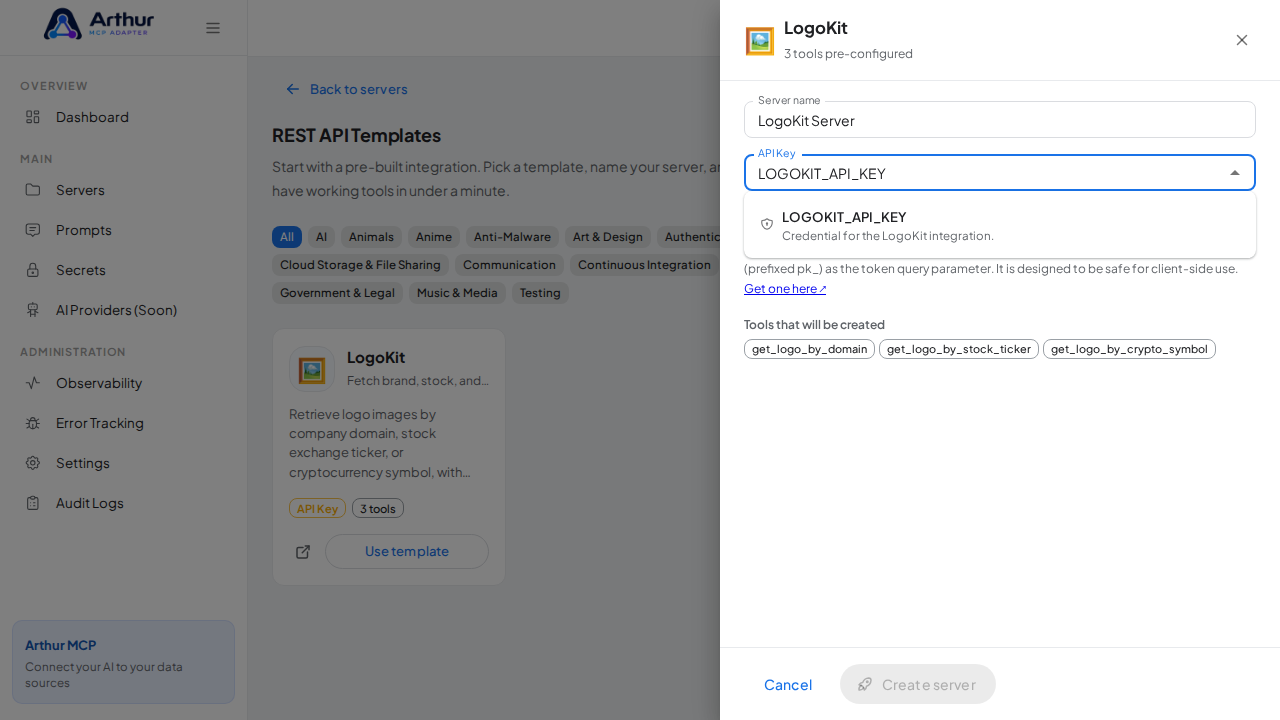Image resolution: width=1280 pixels, height=720 pixels.
Task: Open Prompts in sidebar
Action: (123, 230)
